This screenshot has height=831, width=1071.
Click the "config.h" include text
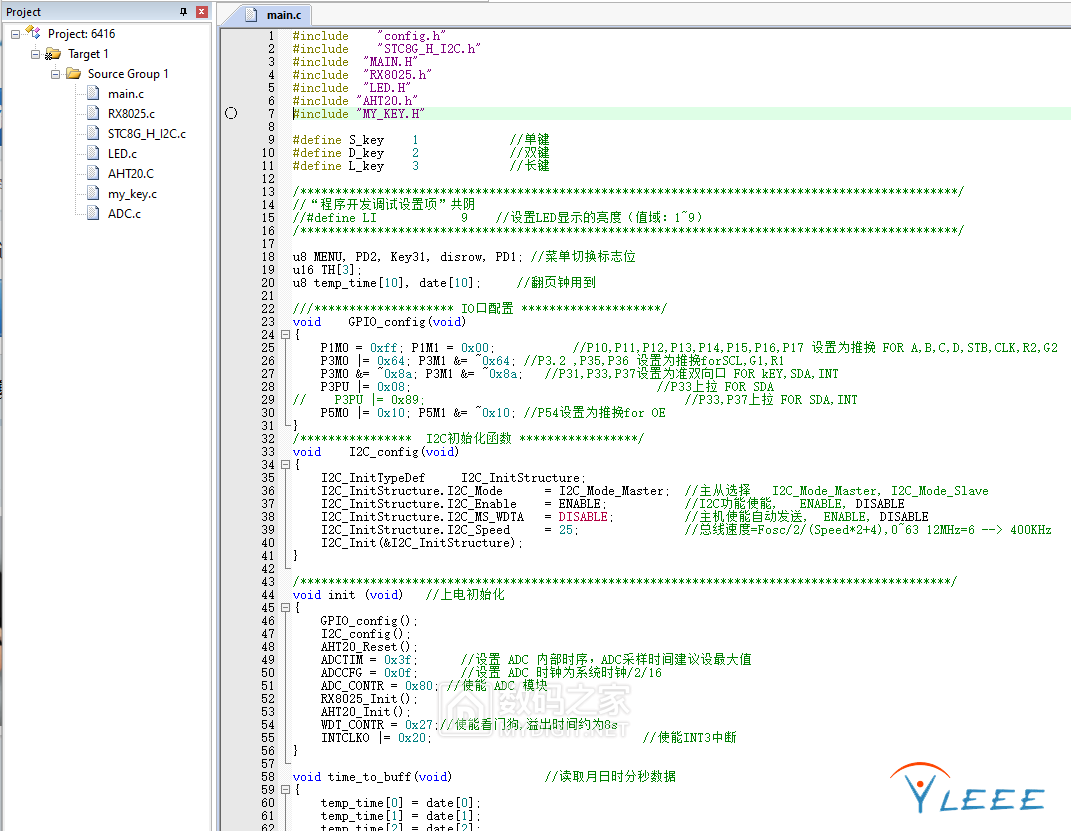tap(411, 36)
